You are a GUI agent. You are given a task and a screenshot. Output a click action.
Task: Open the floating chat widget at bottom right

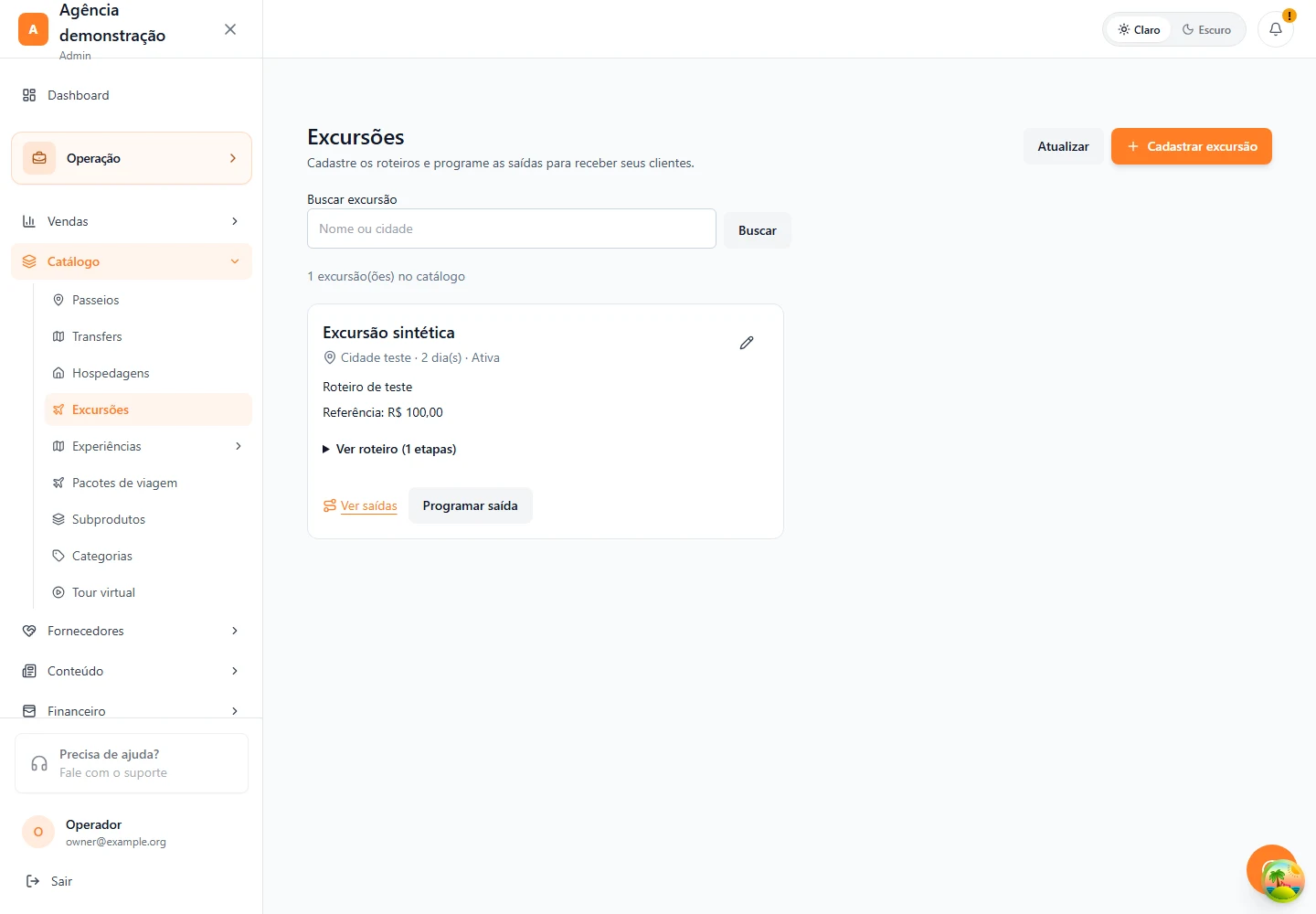pyautogui.click(x=1274, y=871)
